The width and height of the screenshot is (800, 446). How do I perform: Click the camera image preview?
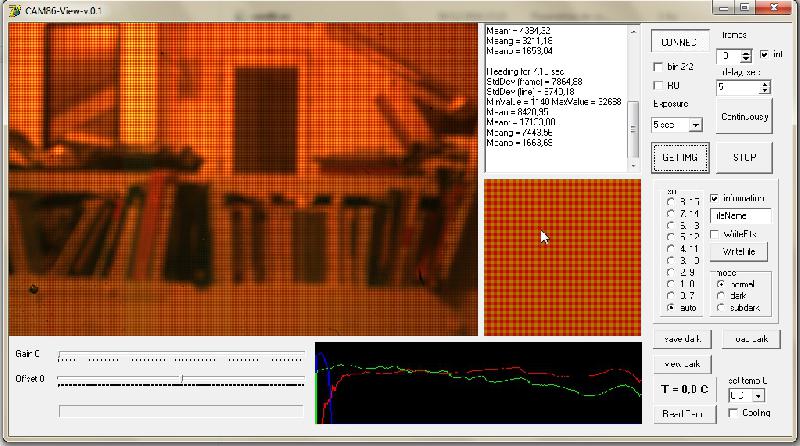[243, 179]
